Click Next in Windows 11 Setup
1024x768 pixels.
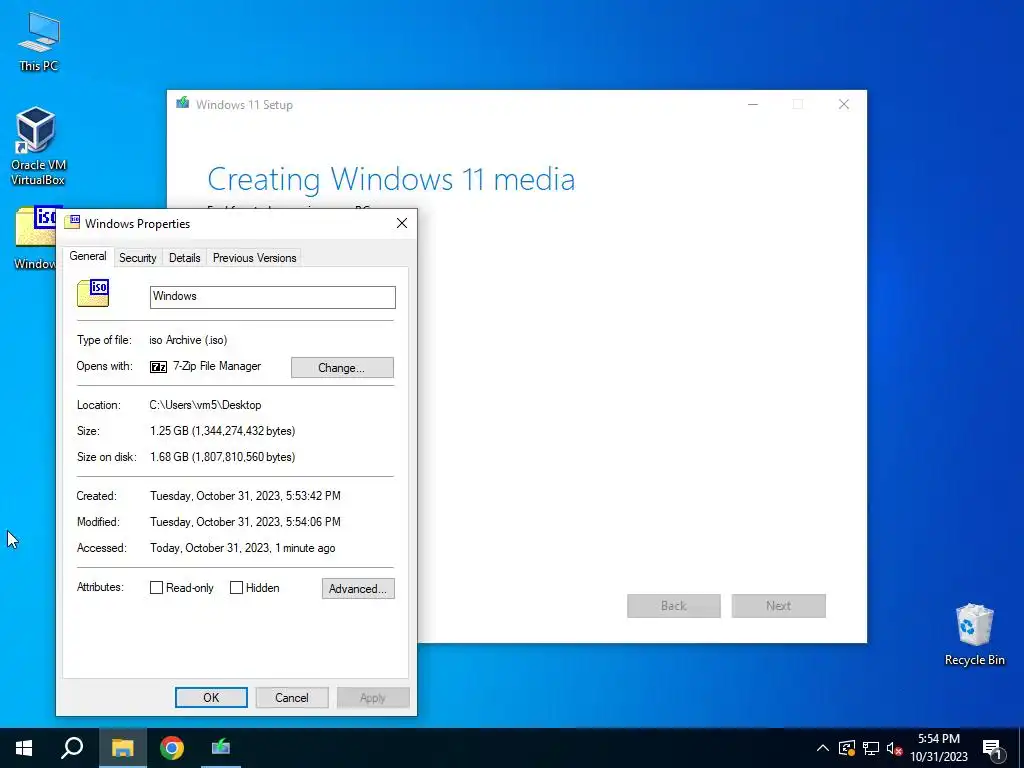778,606
